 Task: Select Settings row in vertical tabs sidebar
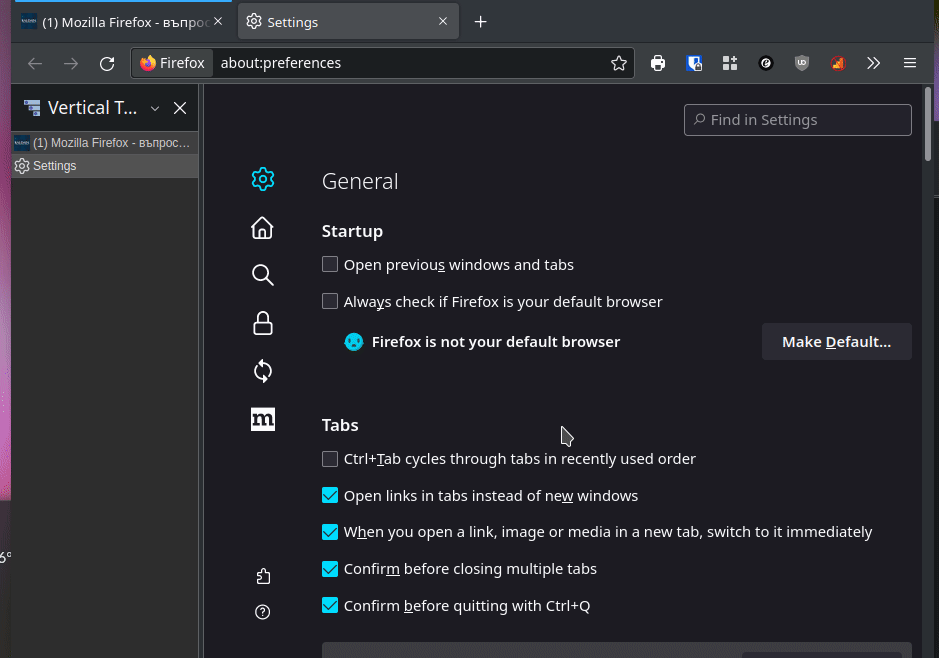[x=105, y=166]
